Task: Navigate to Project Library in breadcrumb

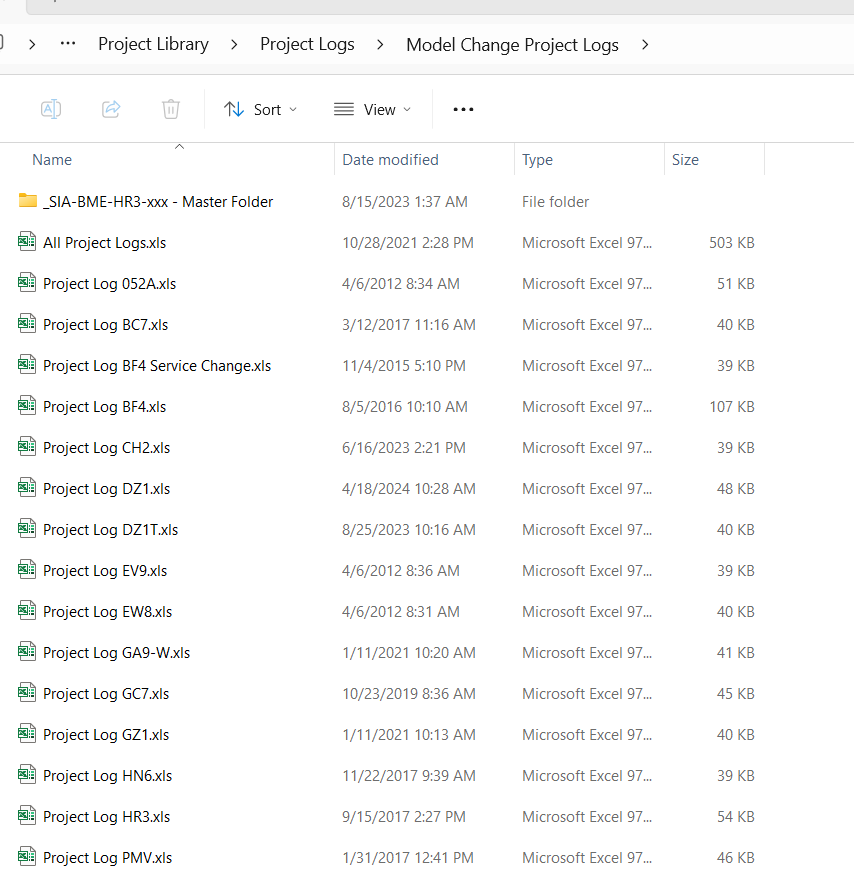Action: pyautogui.click(x=153, y=44)
